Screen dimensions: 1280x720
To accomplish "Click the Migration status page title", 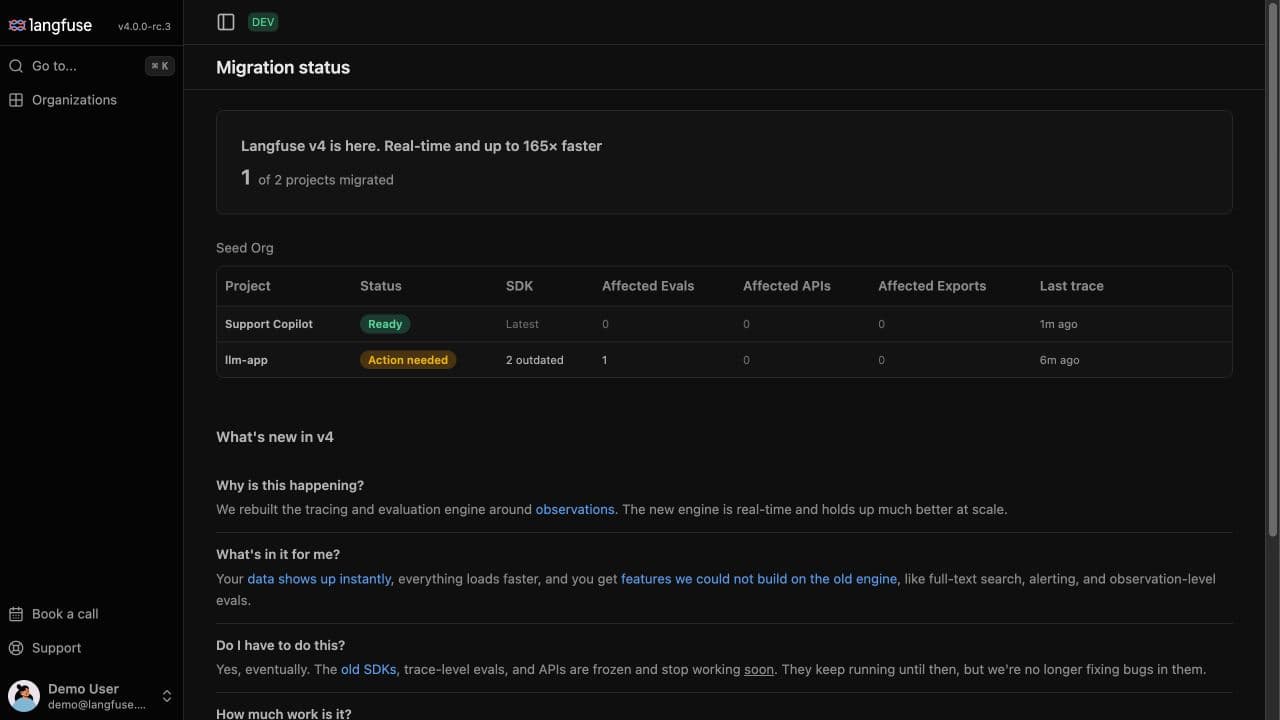I will pyautogui.click(x=283, y=68).
